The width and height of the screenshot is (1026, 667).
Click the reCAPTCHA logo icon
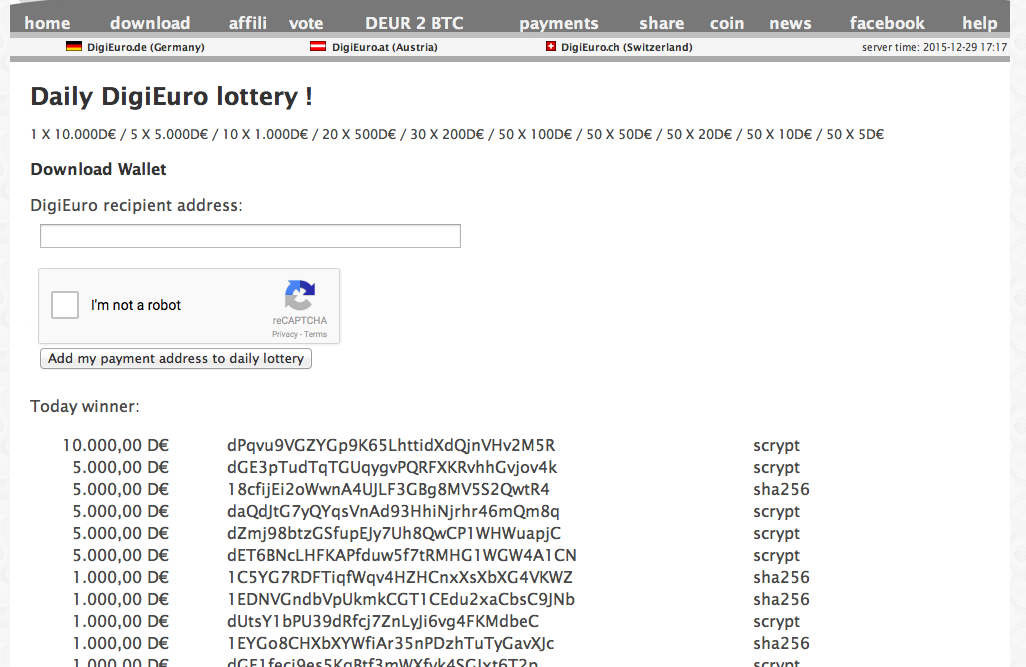(300, 295)
